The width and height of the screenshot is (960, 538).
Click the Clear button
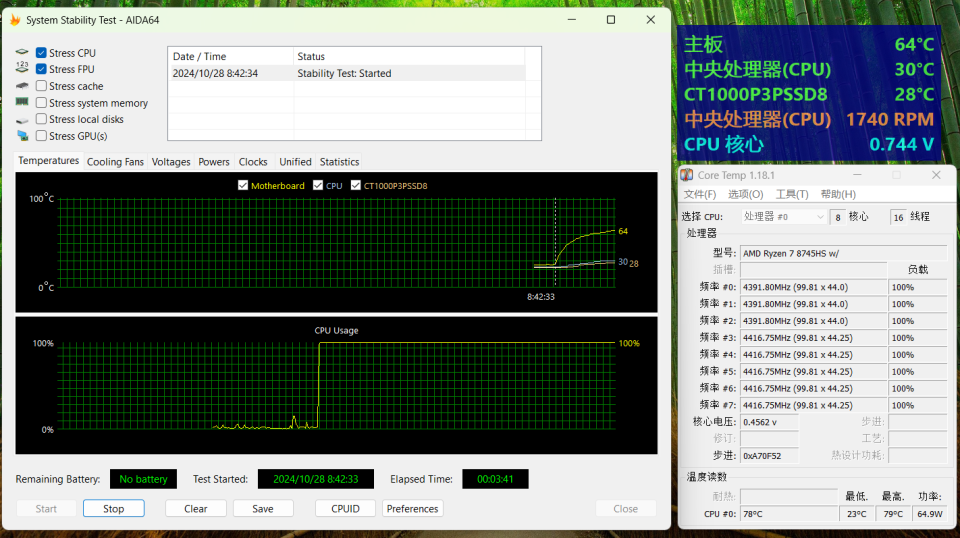point(196,509)
